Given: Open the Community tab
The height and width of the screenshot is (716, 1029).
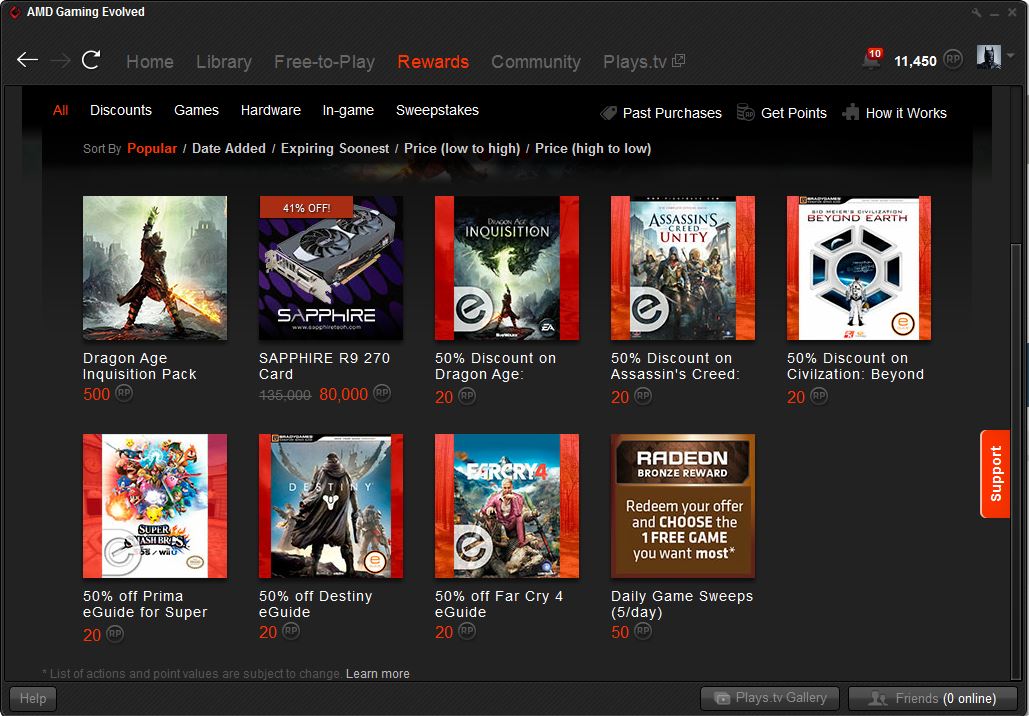Looking at the screenshot, I should pos(535,62).
